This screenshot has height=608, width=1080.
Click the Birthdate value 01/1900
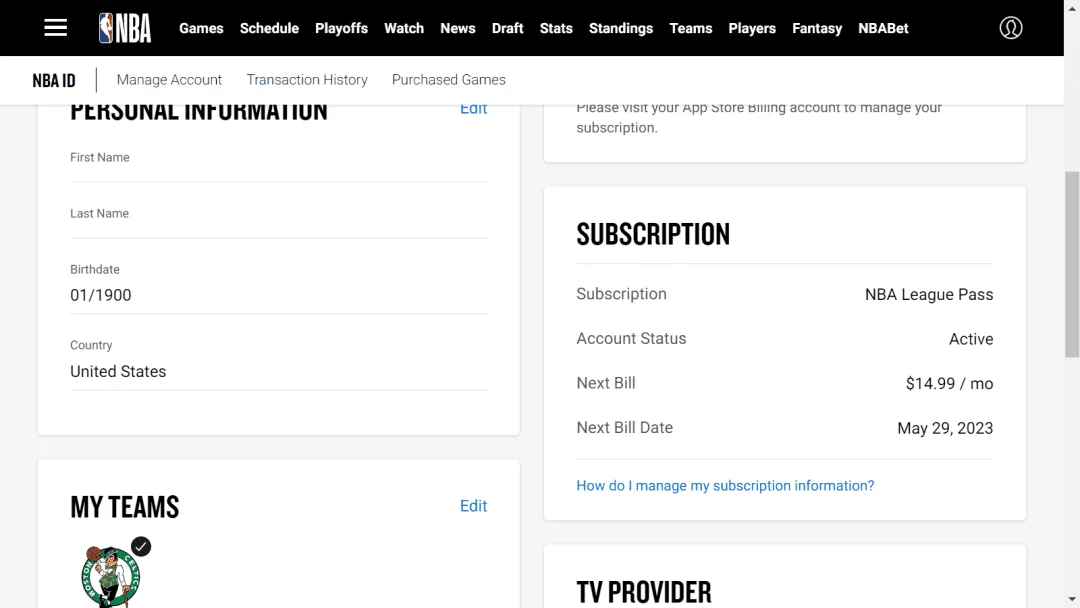[101, 295]
